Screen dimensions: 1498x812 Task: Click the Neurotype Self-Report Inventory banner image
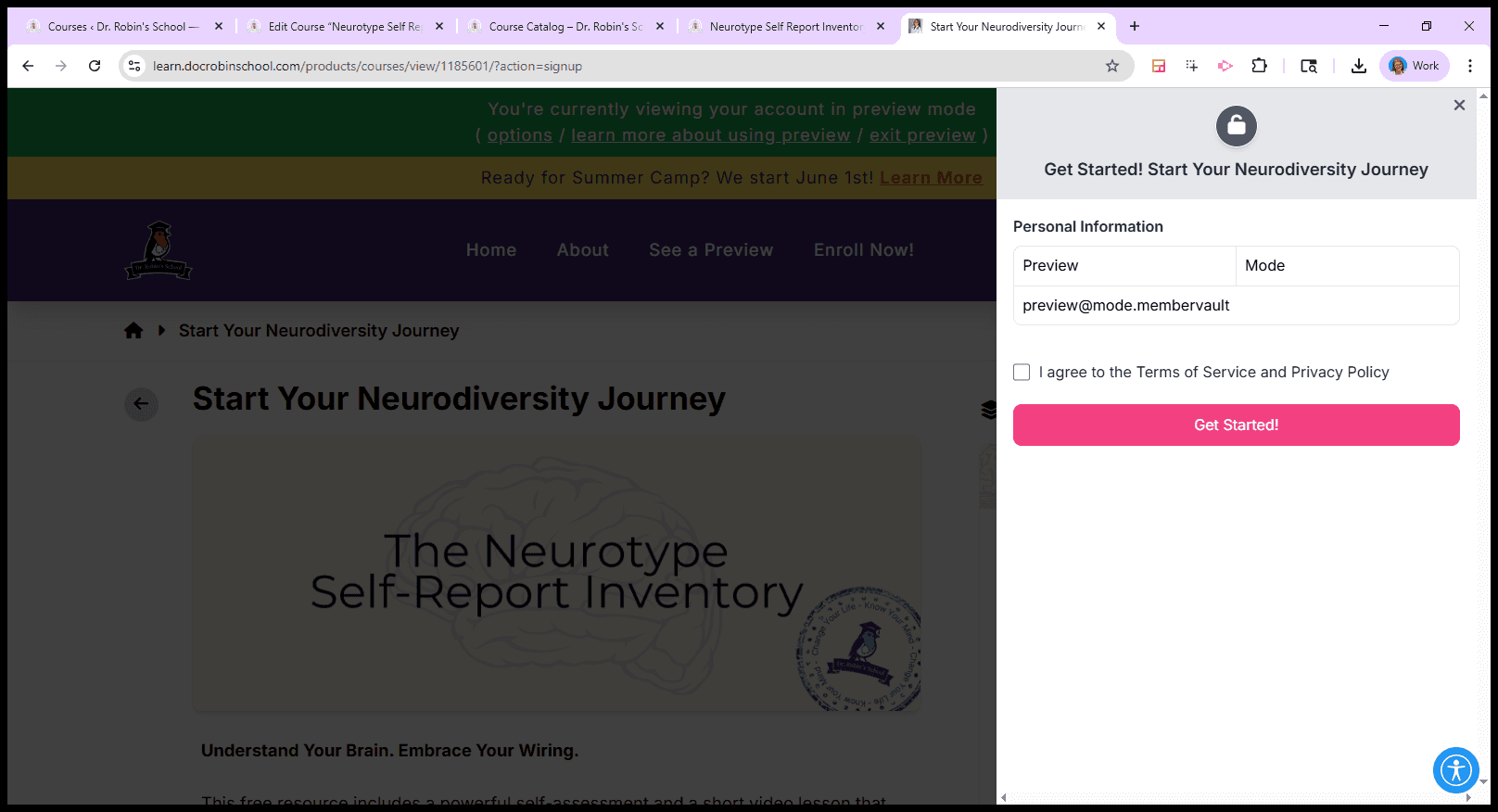click(x=556, y=575)
